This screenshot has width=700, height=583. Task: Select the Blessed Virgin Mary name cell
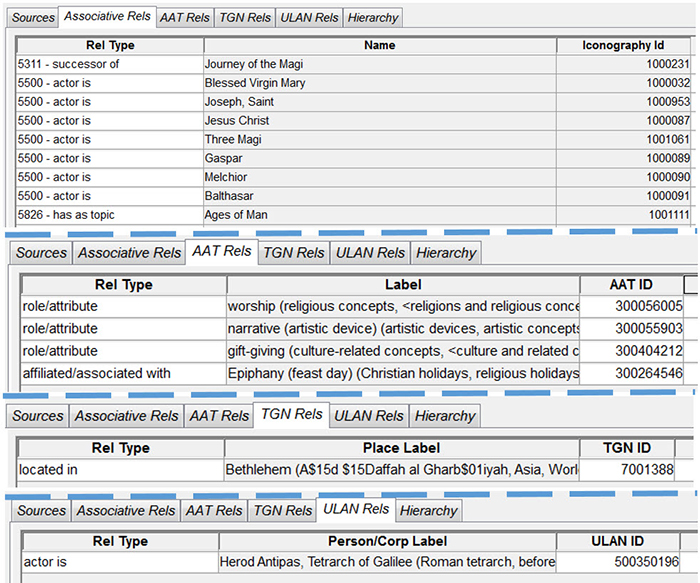tap(380, 83)
